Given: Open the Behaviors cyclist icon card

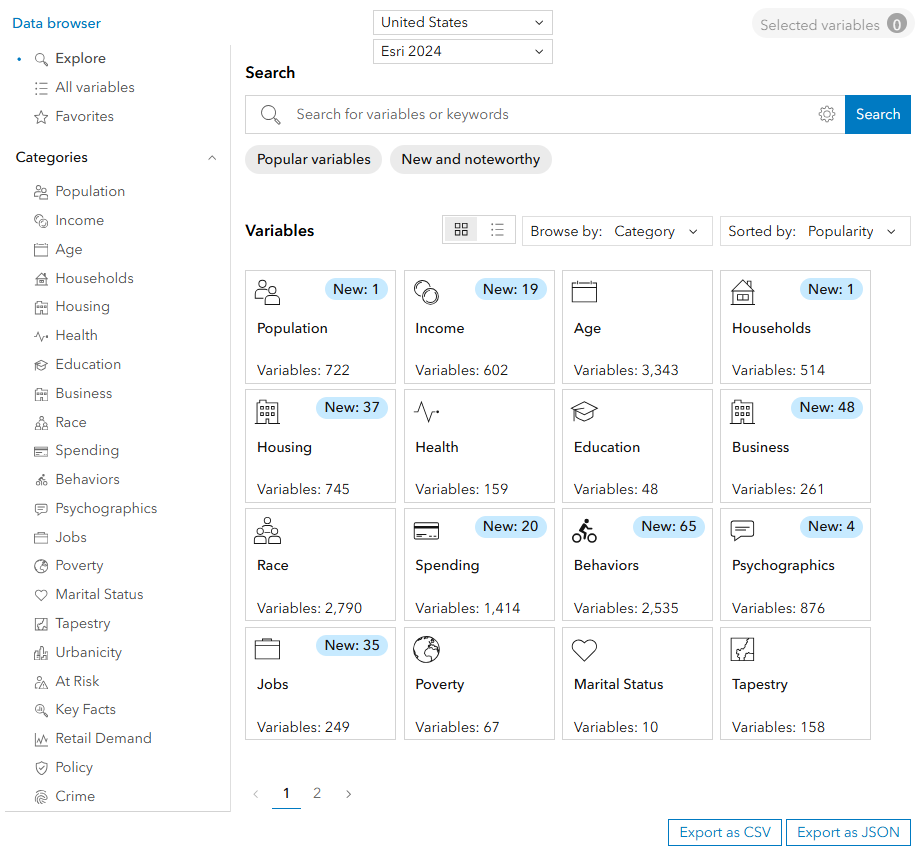Looking at the screenshot, I should (x=637, y=564).
